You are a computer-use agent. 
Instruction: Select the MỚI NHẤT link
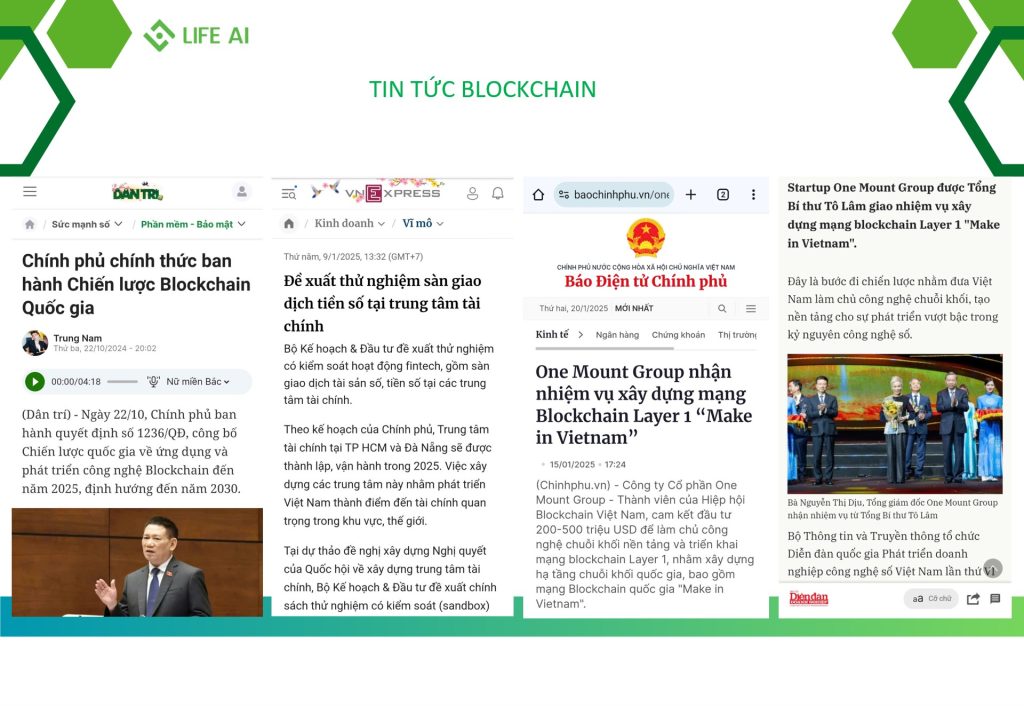[x=634, y=308]
